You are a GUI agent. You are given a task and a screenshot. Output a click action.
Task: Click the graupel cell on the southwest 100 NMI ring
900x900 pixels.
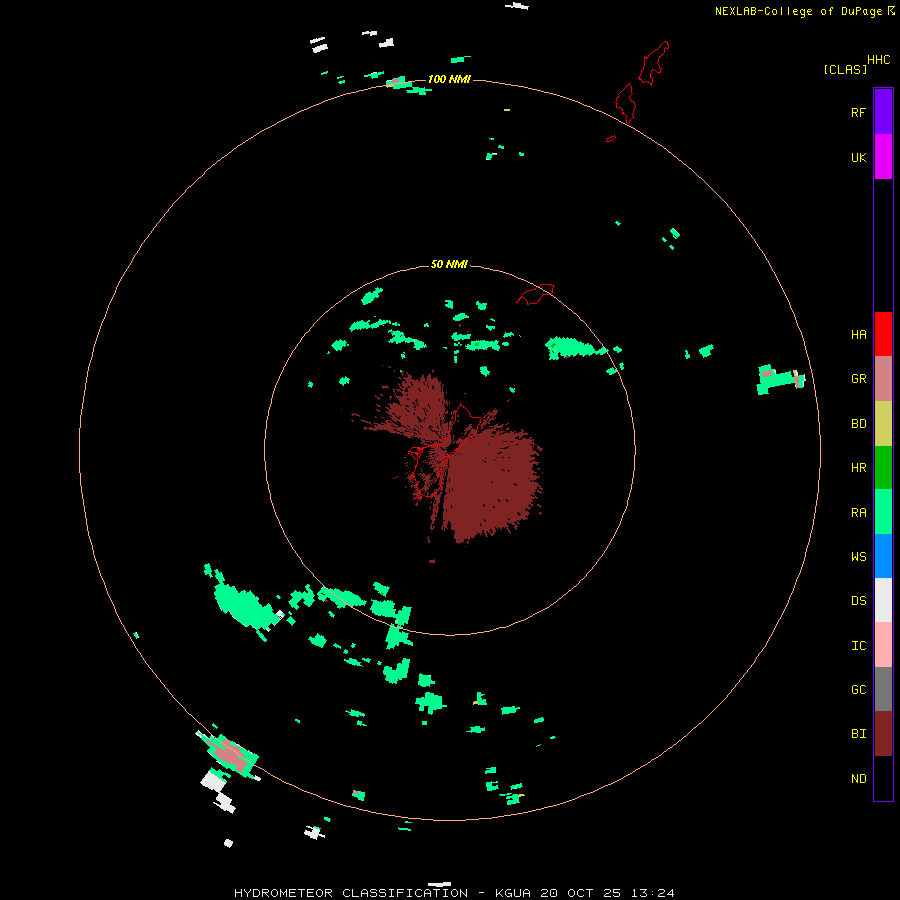pyautogui.click(x=231, y=754)
